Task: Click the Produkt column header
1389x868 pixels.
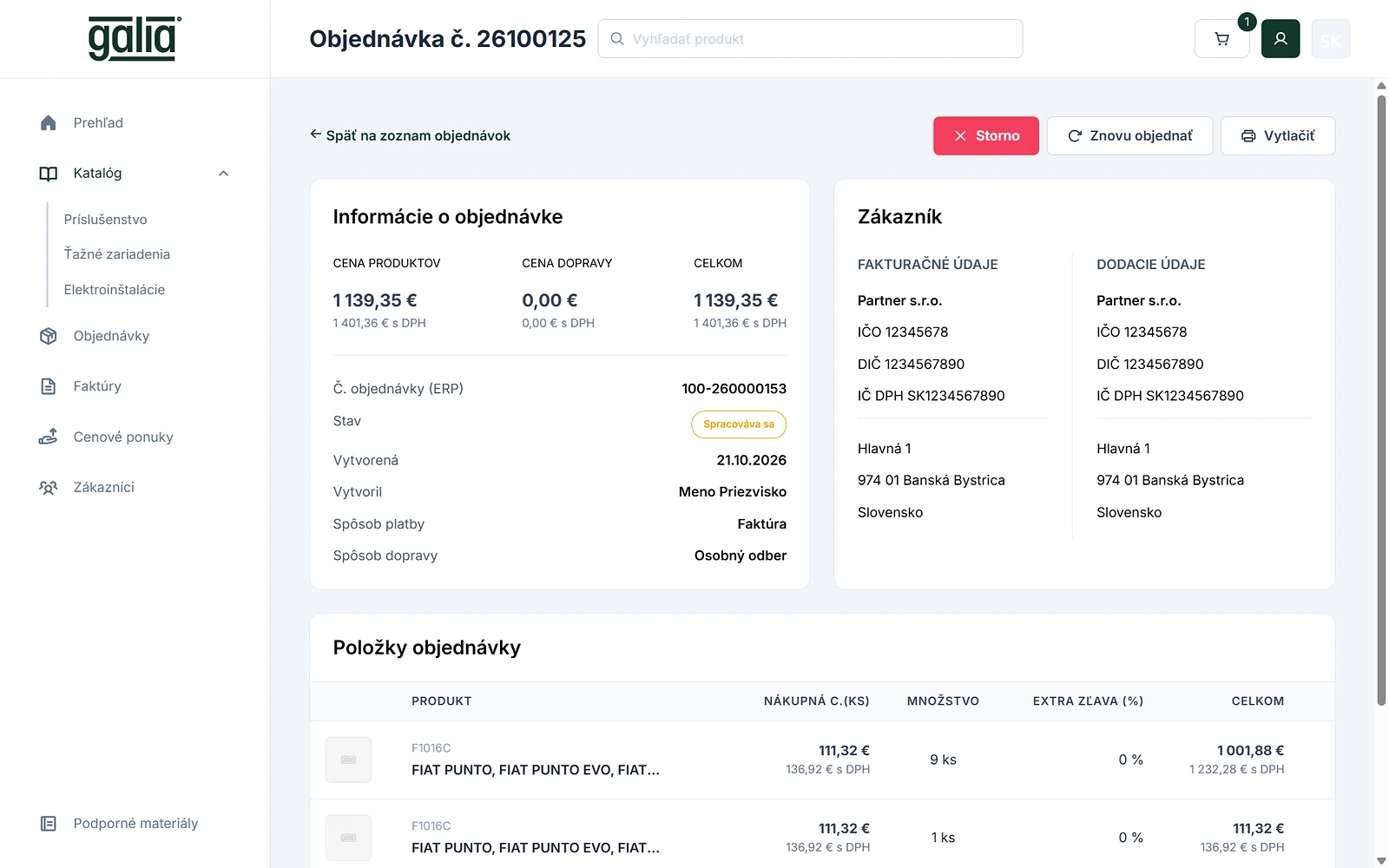Action: [x=442, y=701]
